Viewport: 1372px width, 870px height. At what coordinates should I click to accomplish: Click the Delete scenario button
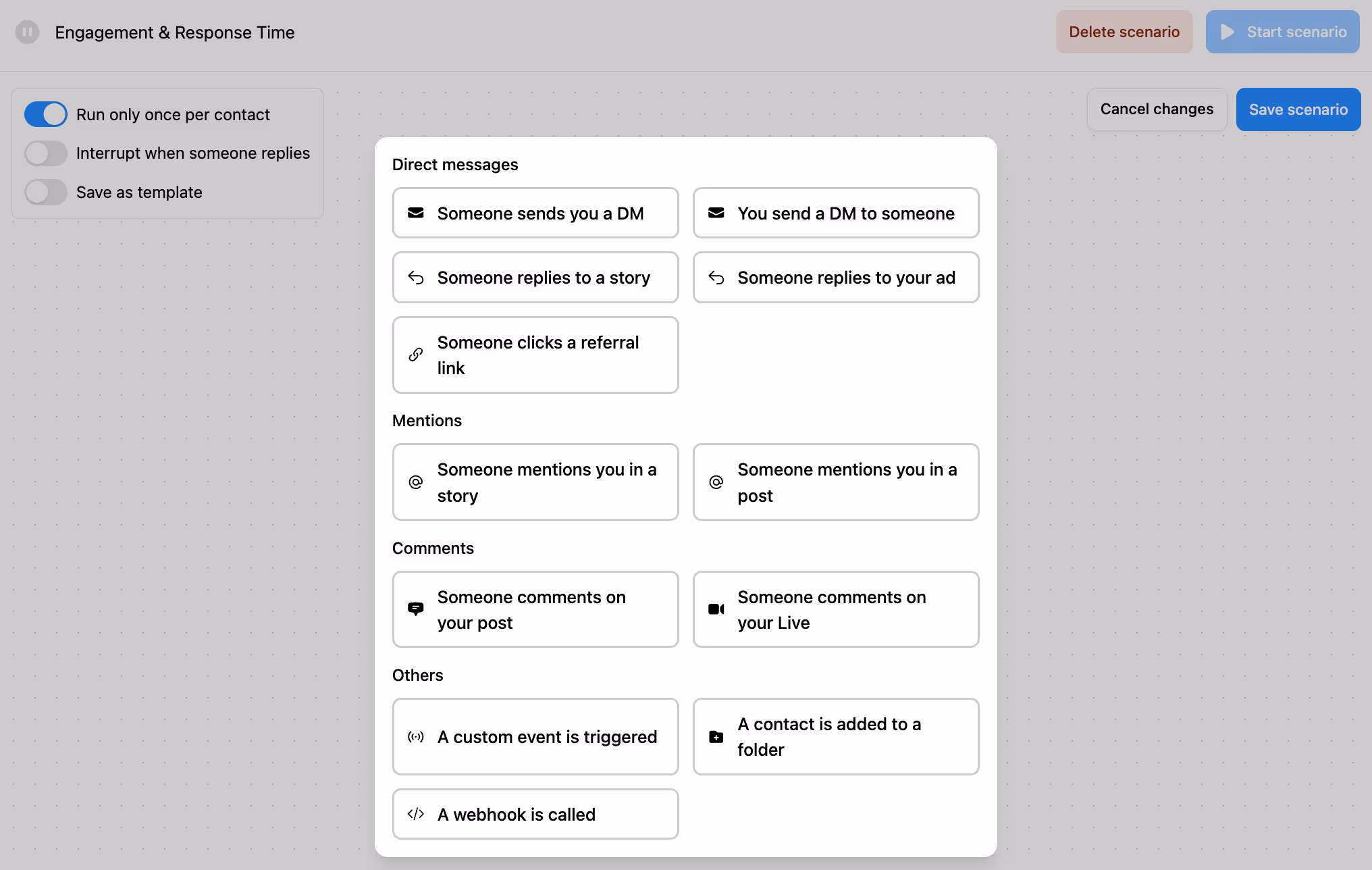1124,32
